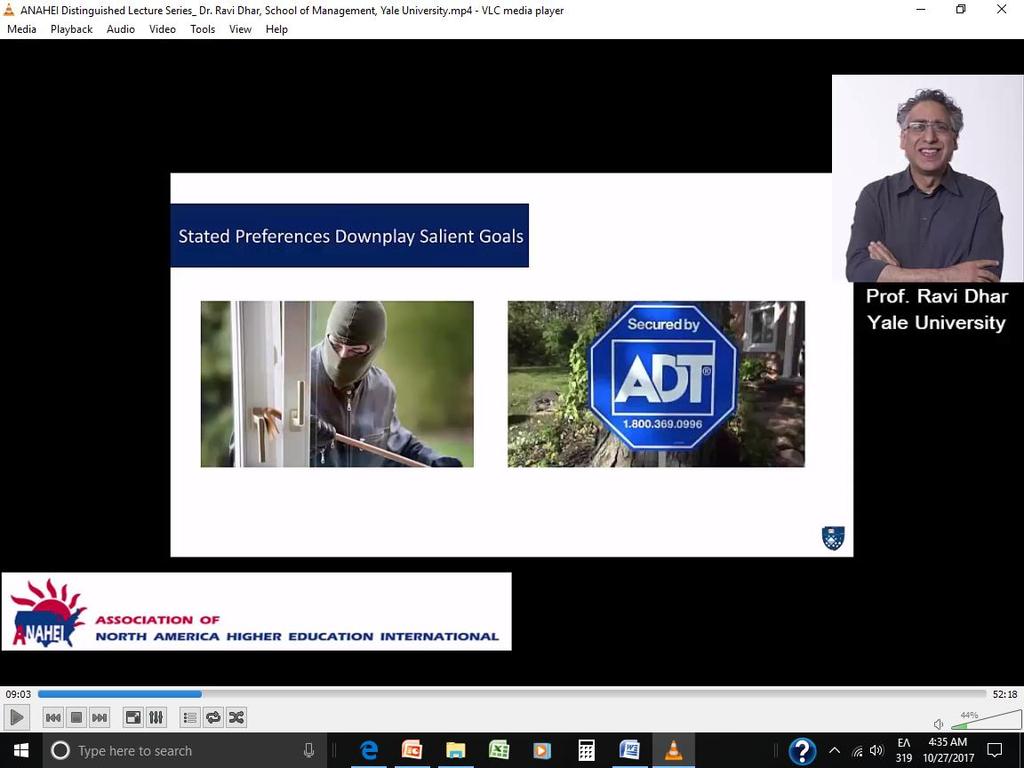
Task: Open Excel from the taskbar
Action: coord(499,750)
